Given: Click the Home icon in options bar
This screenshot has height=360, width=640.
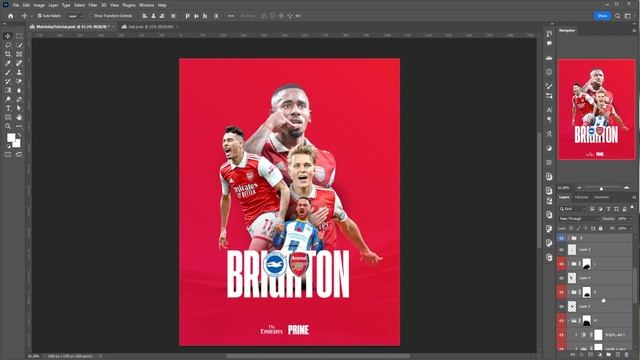Looking at the screenshot, I should click(x=11, y=16).
